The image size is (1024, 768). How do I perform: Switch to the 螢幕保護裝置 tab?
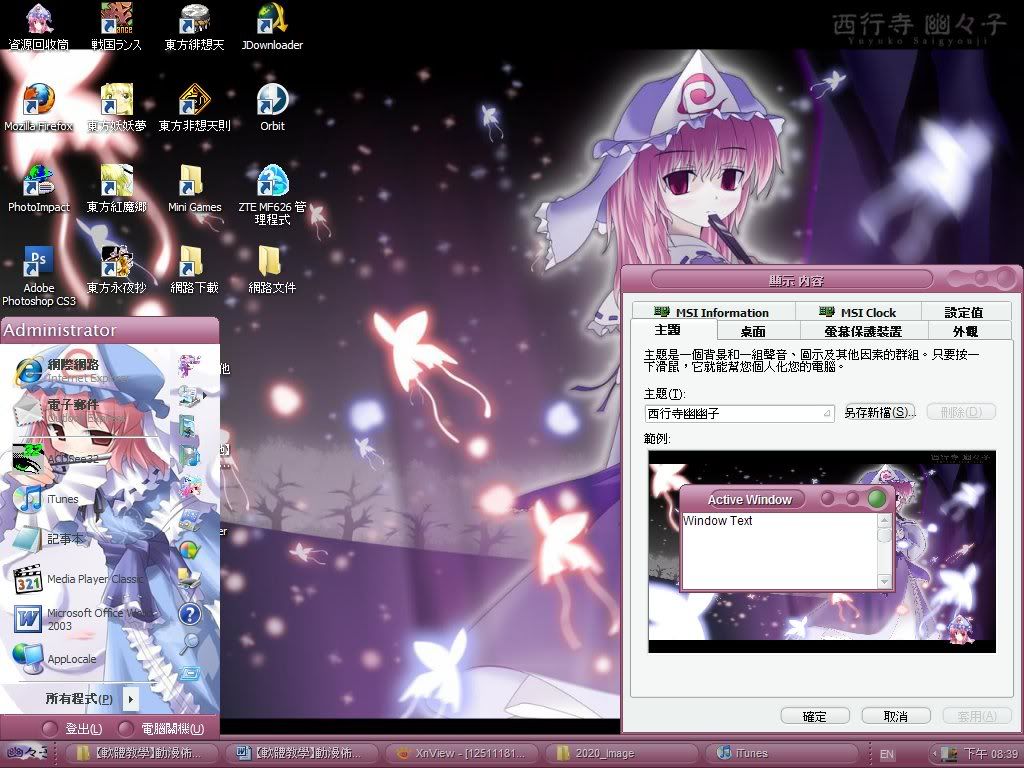863,331
